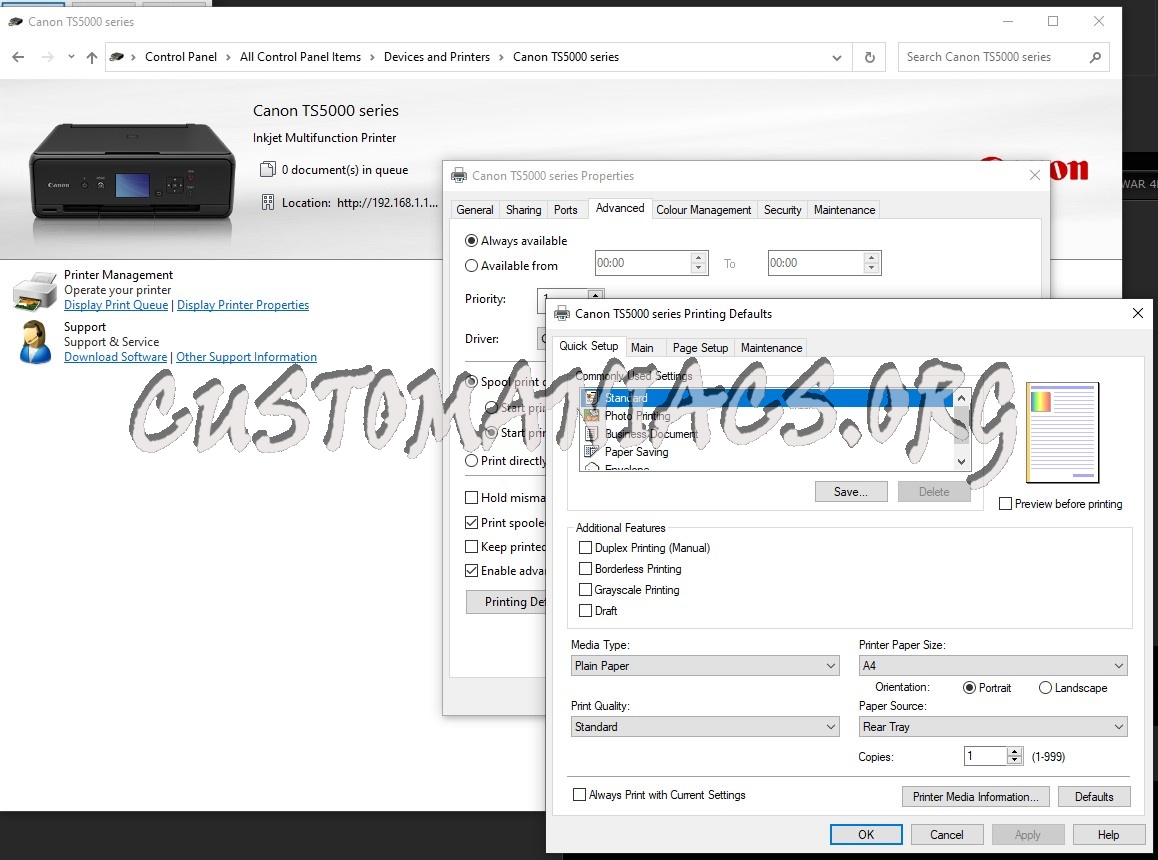Select Landscape orientation
This screenshot has height=860, width=1158.
click(1045, 688)
